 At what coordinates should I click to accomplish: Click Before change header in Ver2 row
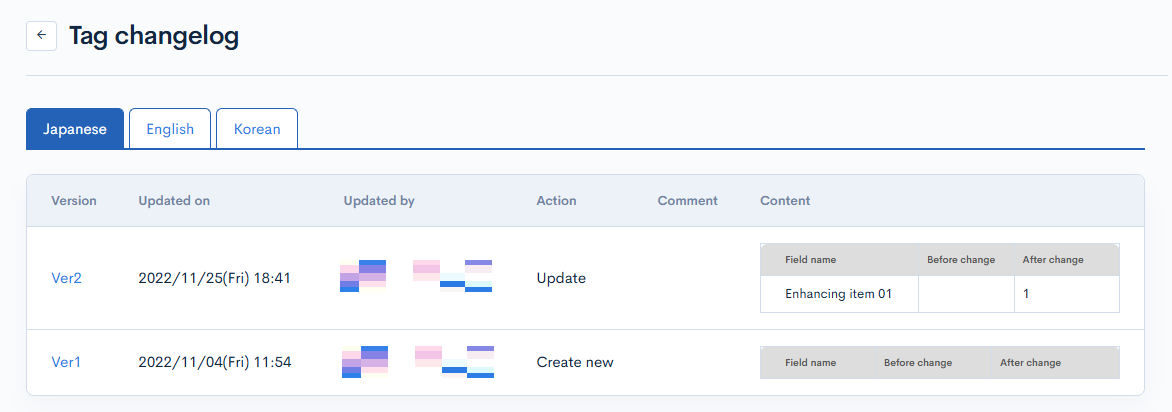click(960, 259)
